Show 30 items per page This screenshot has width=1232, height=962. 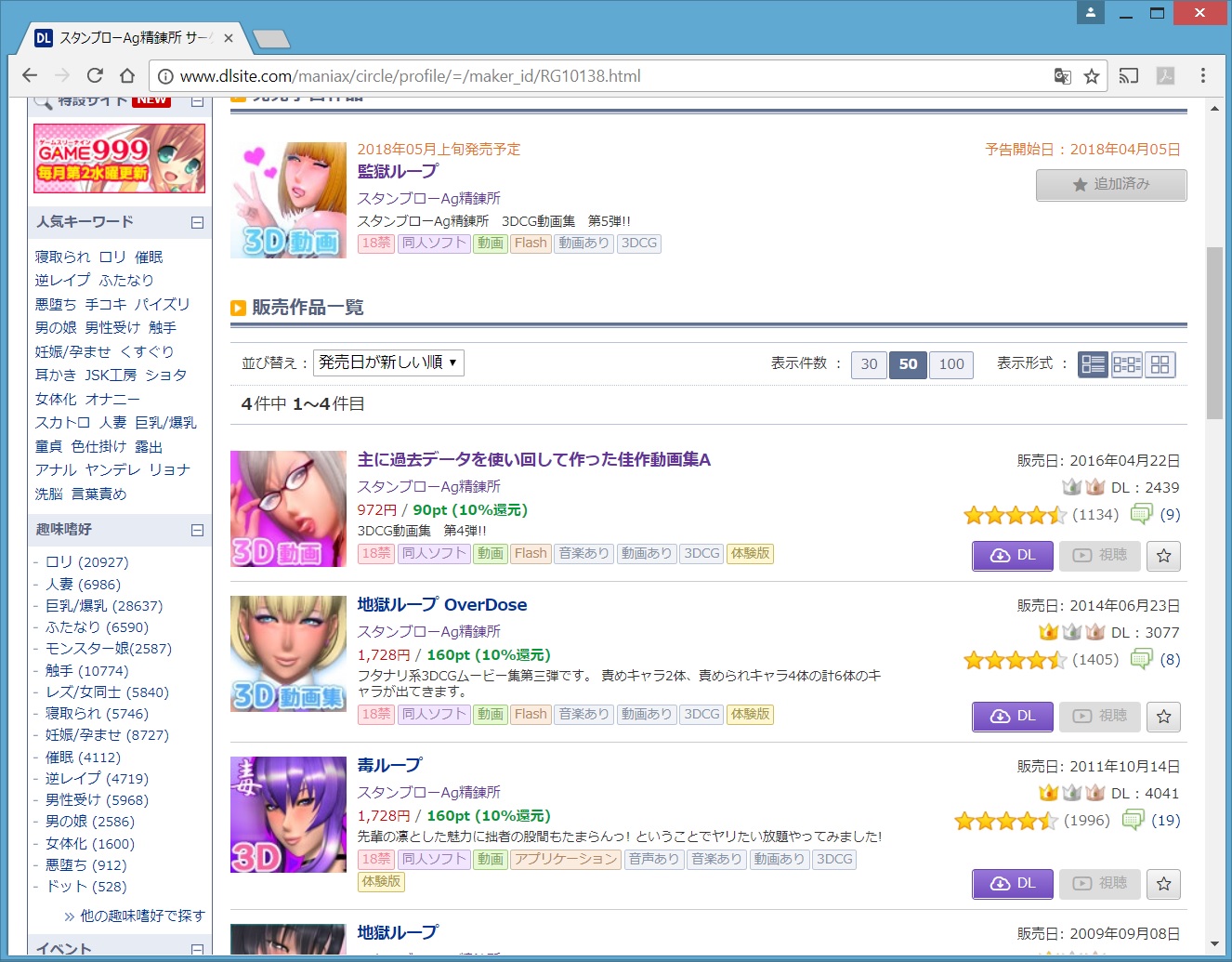(x=869, y=364)
